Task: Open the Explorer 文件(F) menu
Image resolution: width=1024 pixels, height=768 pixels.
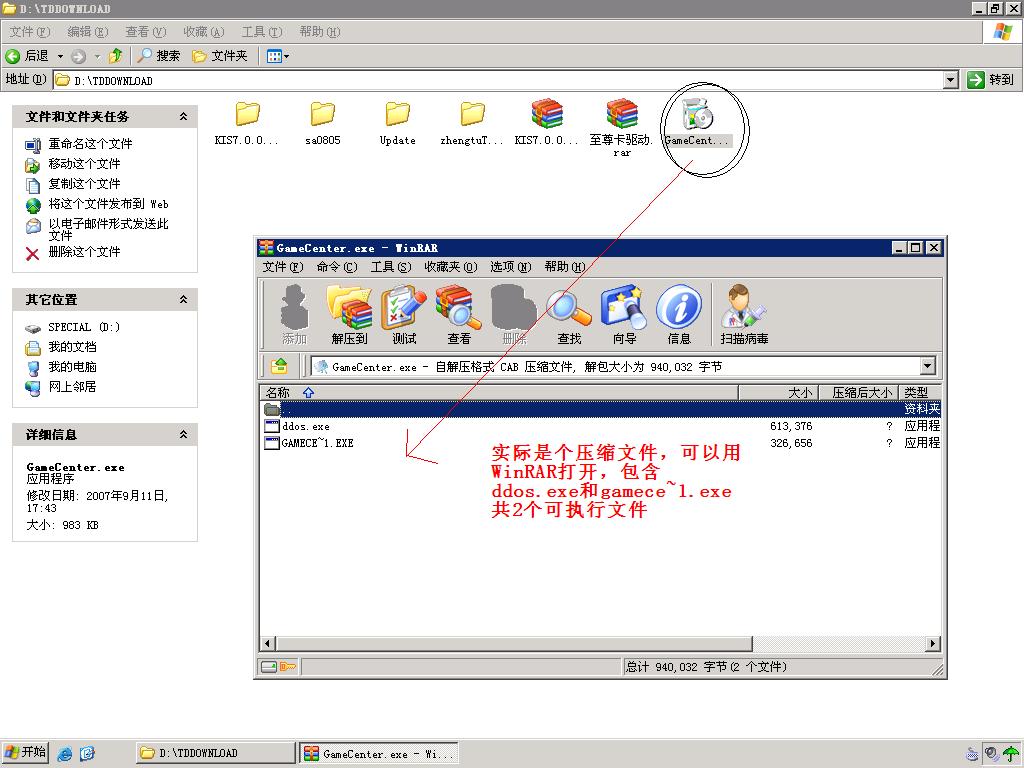Action: [x=29, y=31]
